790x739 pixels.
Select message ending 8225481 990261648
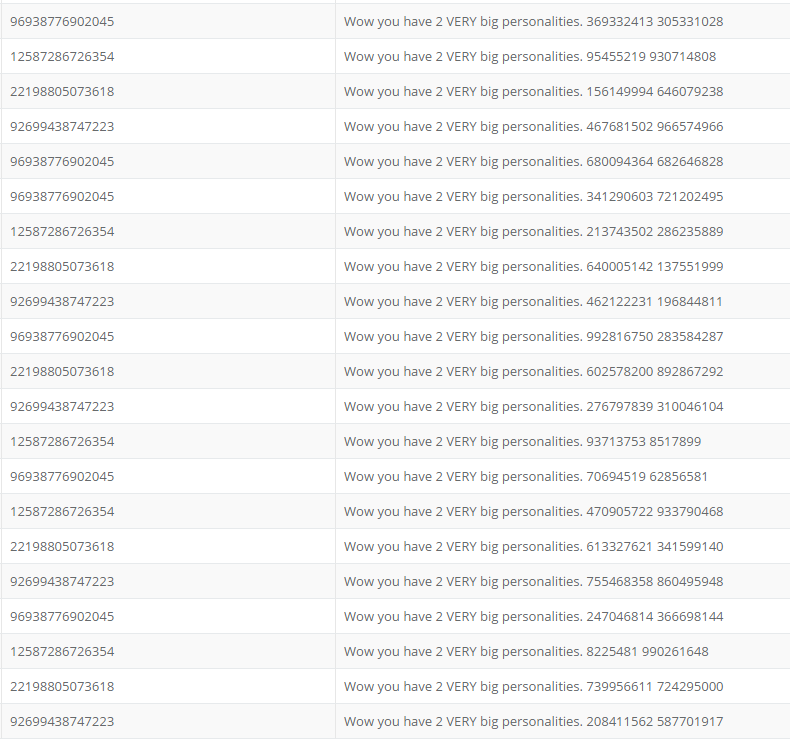pos(526,652)
